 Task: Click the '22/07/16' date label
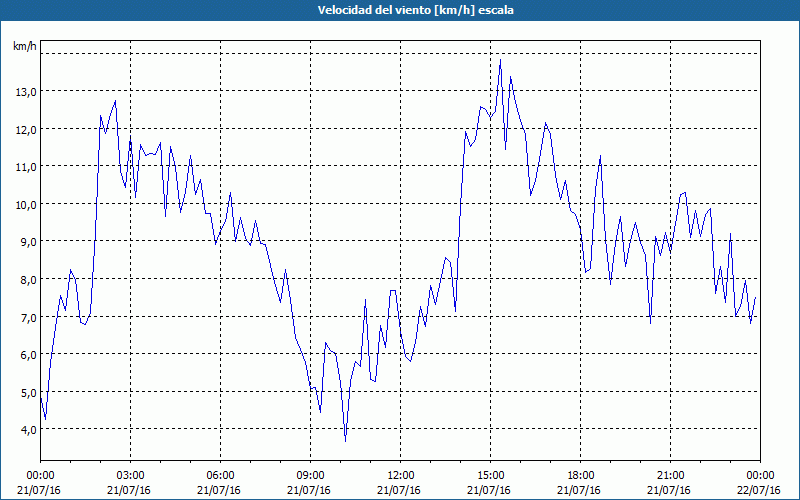(760, 490)
